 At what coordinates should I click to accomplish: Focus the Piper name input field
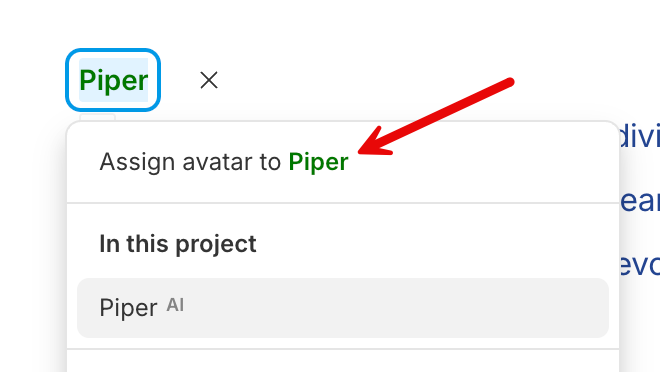click(113, 80)
